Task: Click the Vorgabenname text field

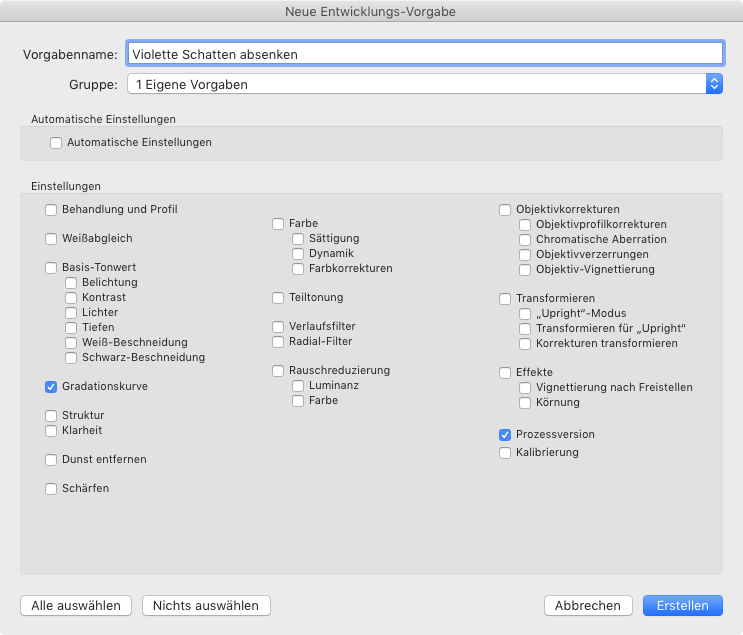Action: tap(424, 54)
